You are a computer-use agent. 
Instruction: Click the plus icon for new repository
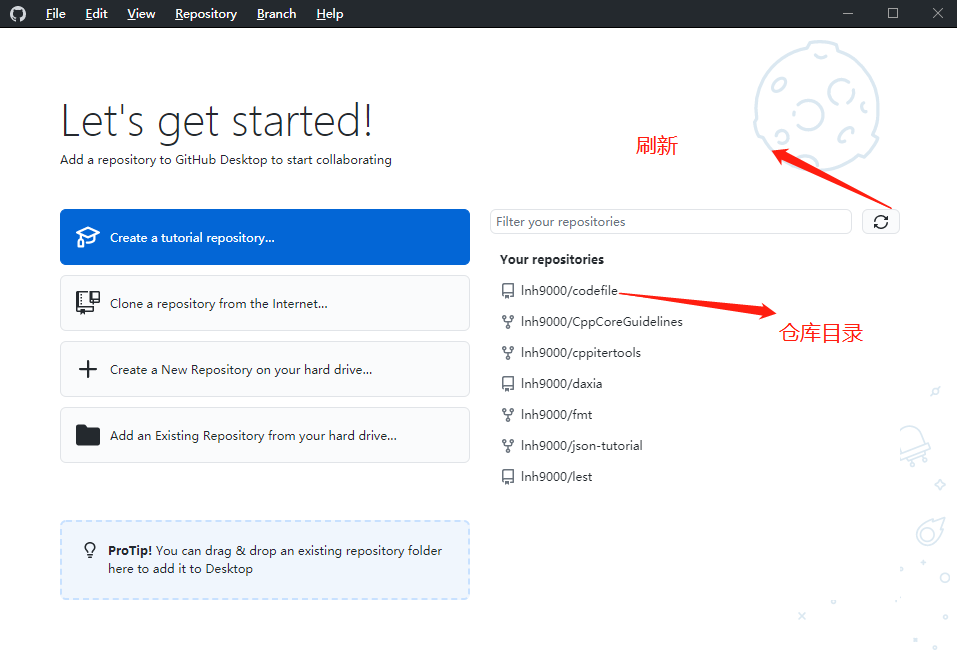click(88, 369)
